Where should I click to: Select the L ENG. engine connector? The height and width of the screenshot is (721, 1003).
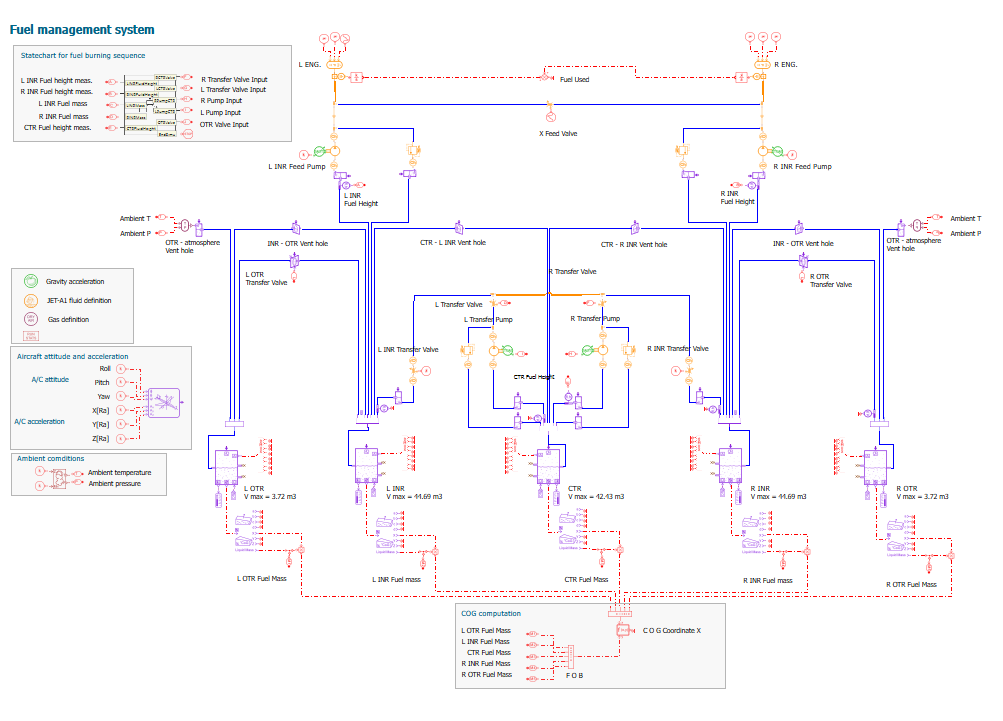335,65
